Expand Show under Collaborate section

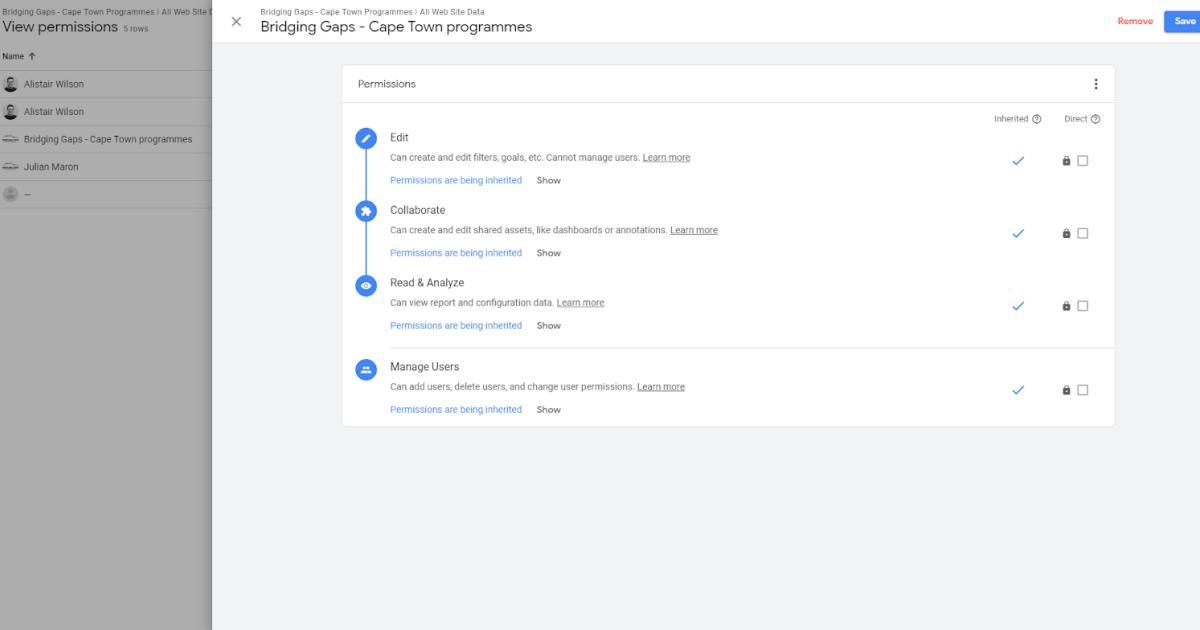click(548, 252)
